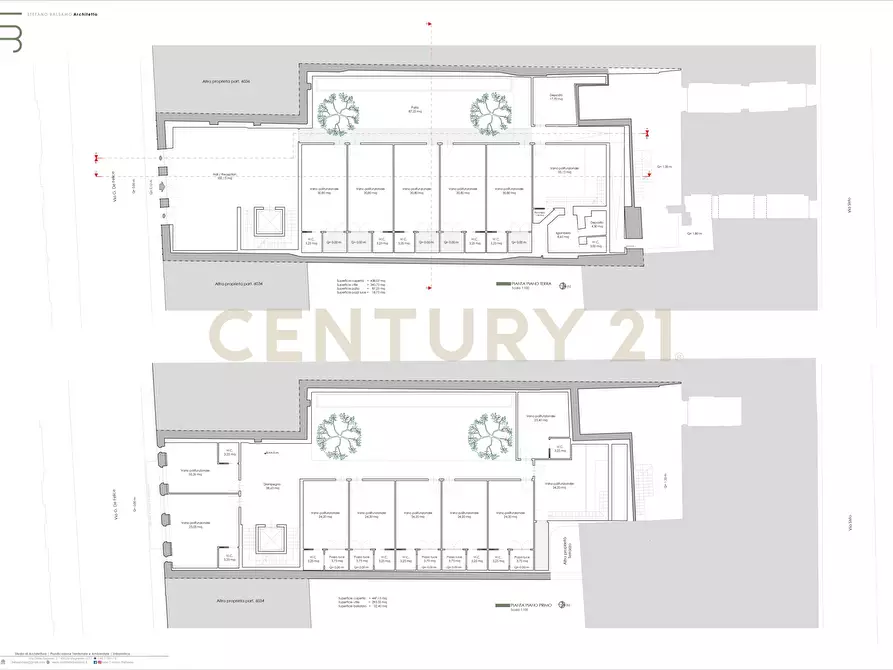
Task: Click the first floor elevator shaft symbol
Action: click(x=267, y=542)
